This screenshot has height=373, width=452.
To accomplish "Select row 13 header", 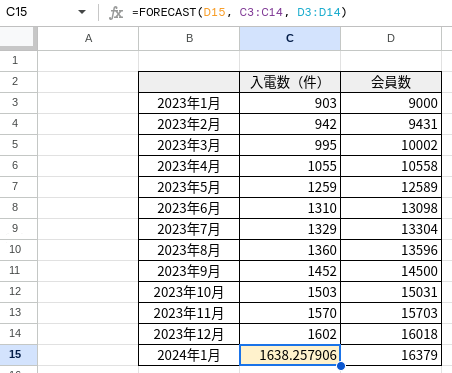I will (18, 313).
